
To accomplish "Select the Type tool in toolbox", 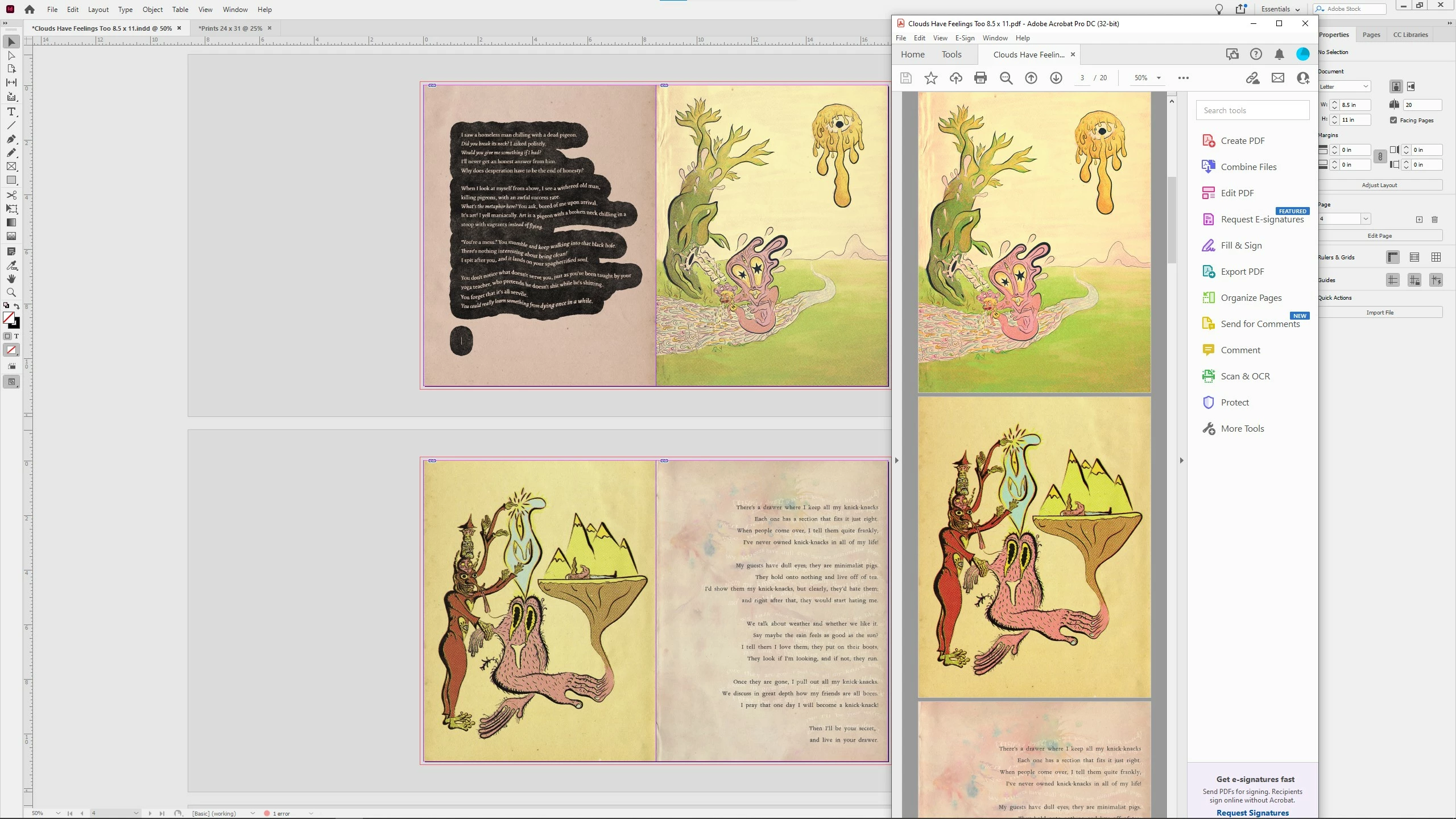I will coord(11,111).
